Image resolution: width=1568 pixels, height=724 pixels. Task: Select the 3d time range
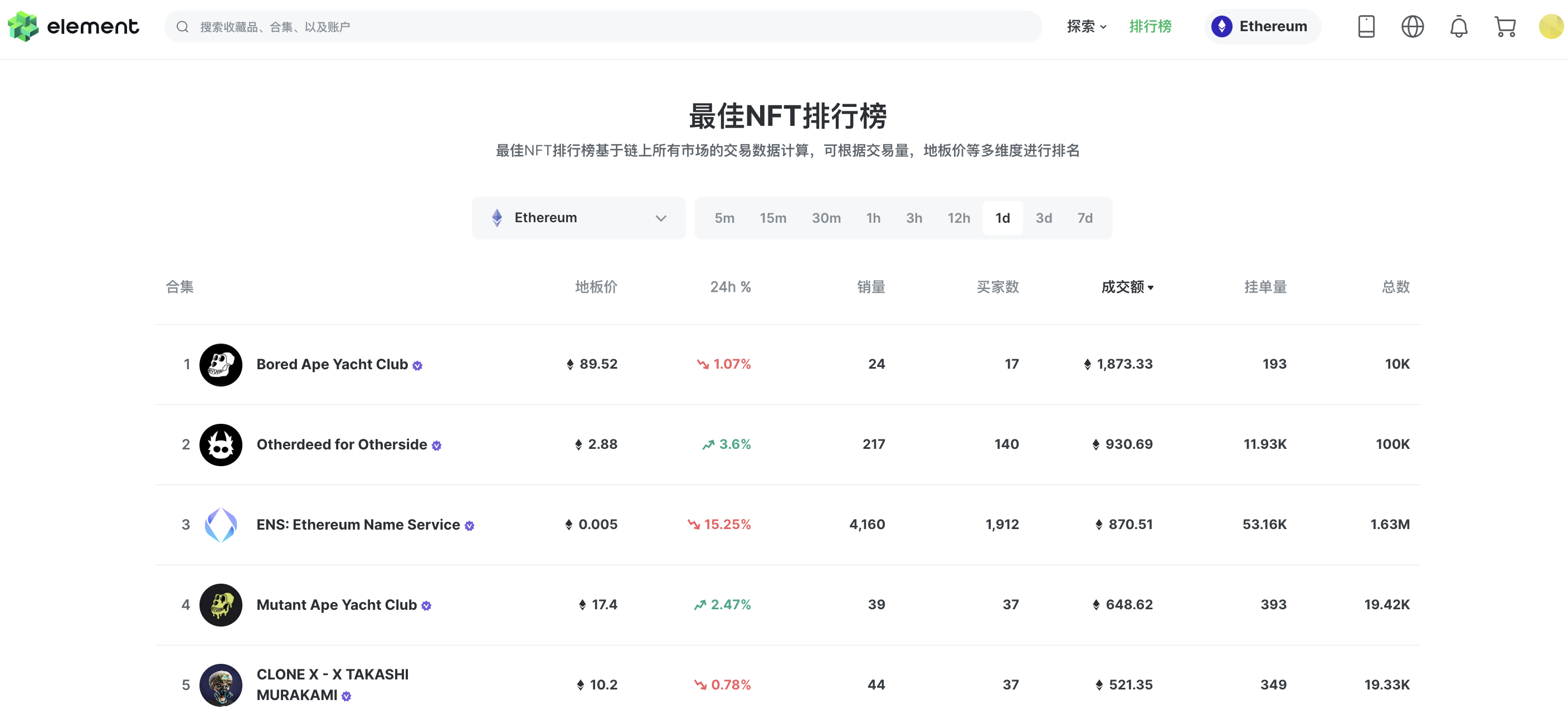(x=1043, y=218)
